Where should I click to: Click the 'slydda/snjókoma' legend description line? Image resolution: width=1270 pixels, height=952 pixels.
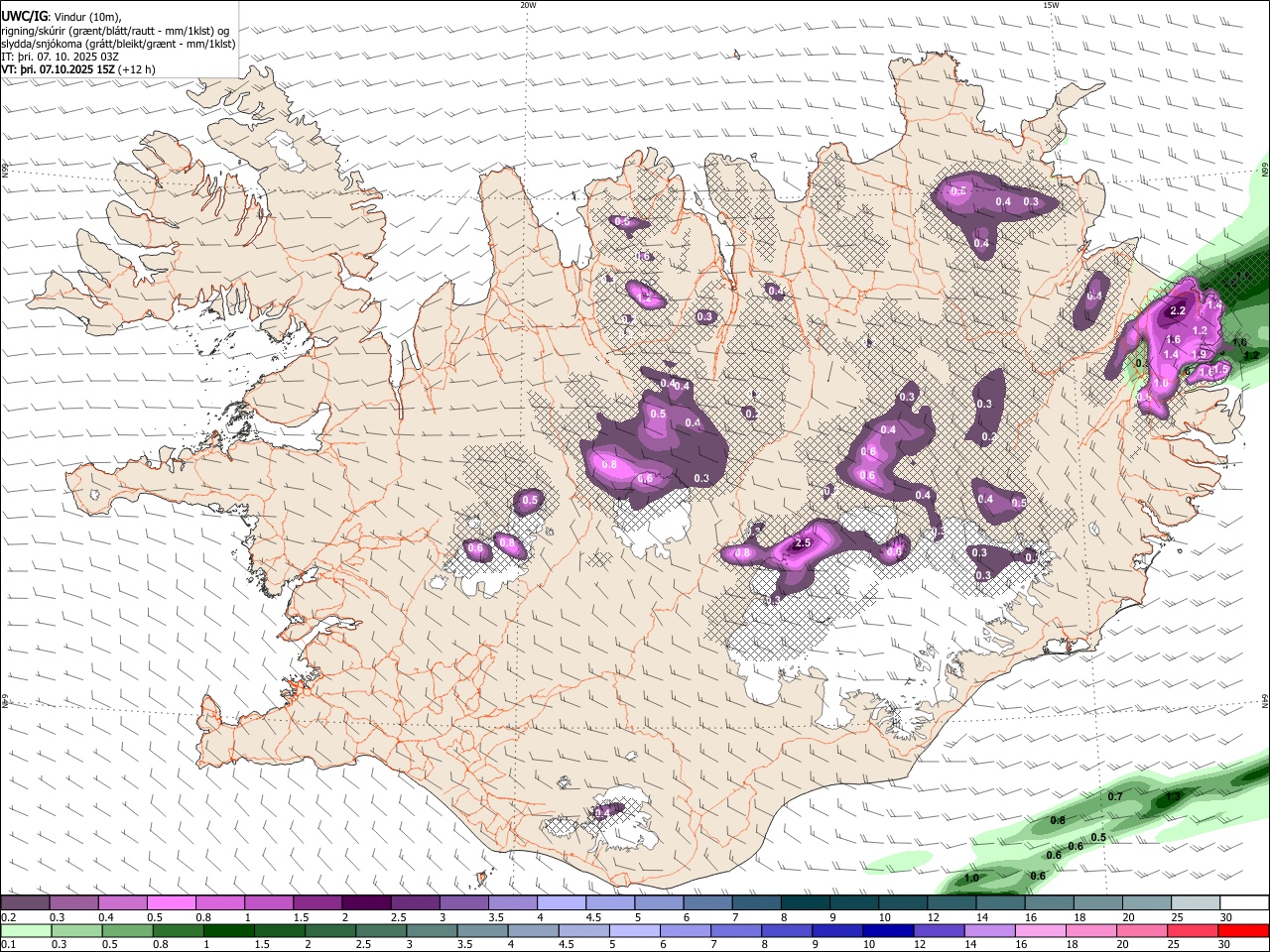[118, 44]
